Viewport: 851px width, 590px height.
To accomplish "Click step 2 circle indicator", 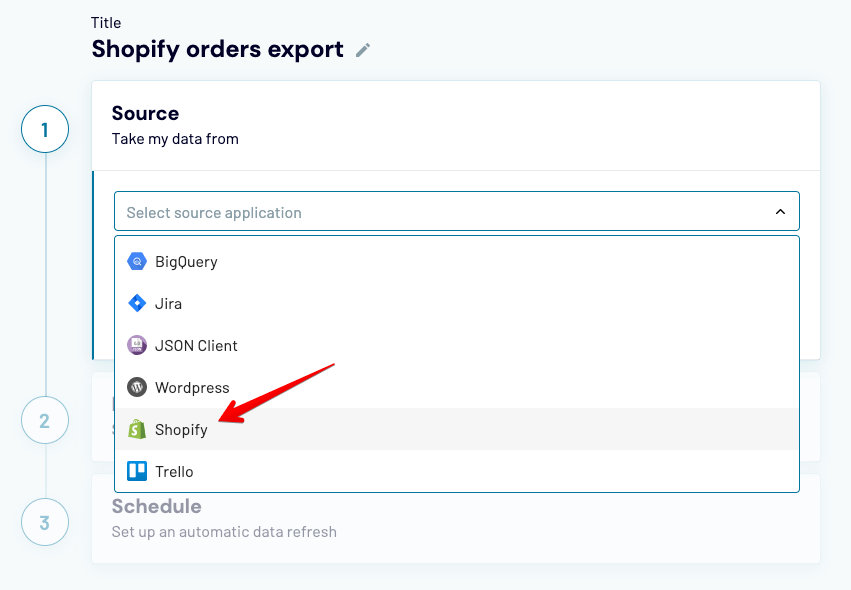I will coord(44,420).
